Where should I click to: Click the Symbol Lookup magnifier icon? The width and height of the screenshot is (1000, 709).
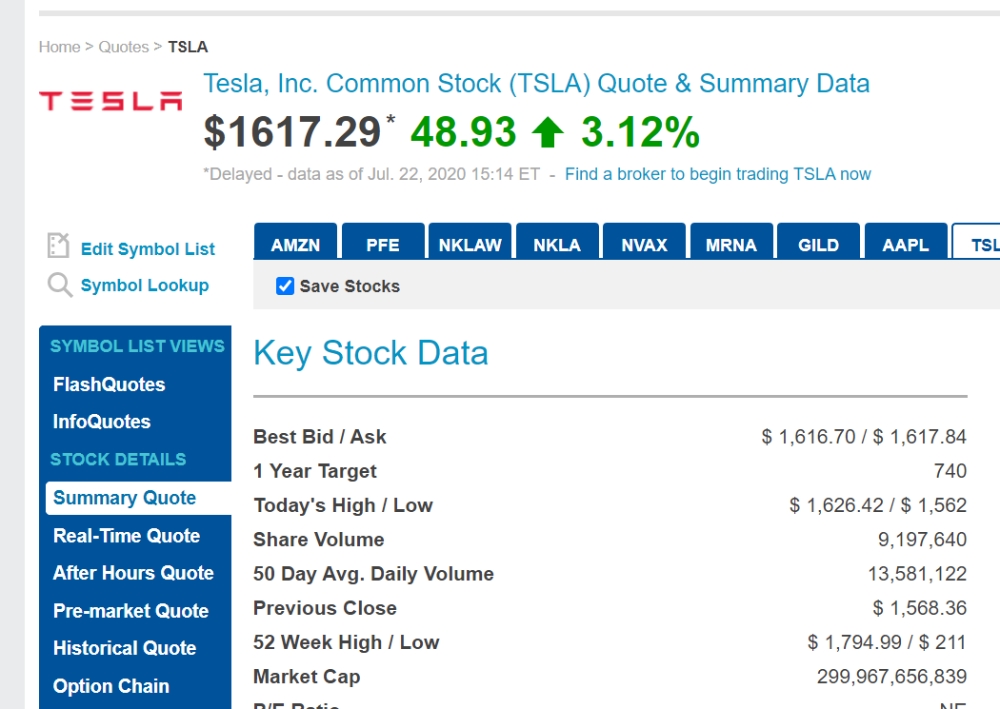pyautogui.click(x=59, y=285)
